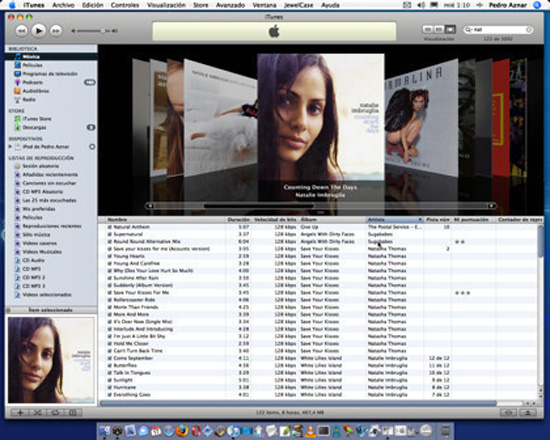
Task: Uncheck the Come September checkbox
Action: pos(109,358)
